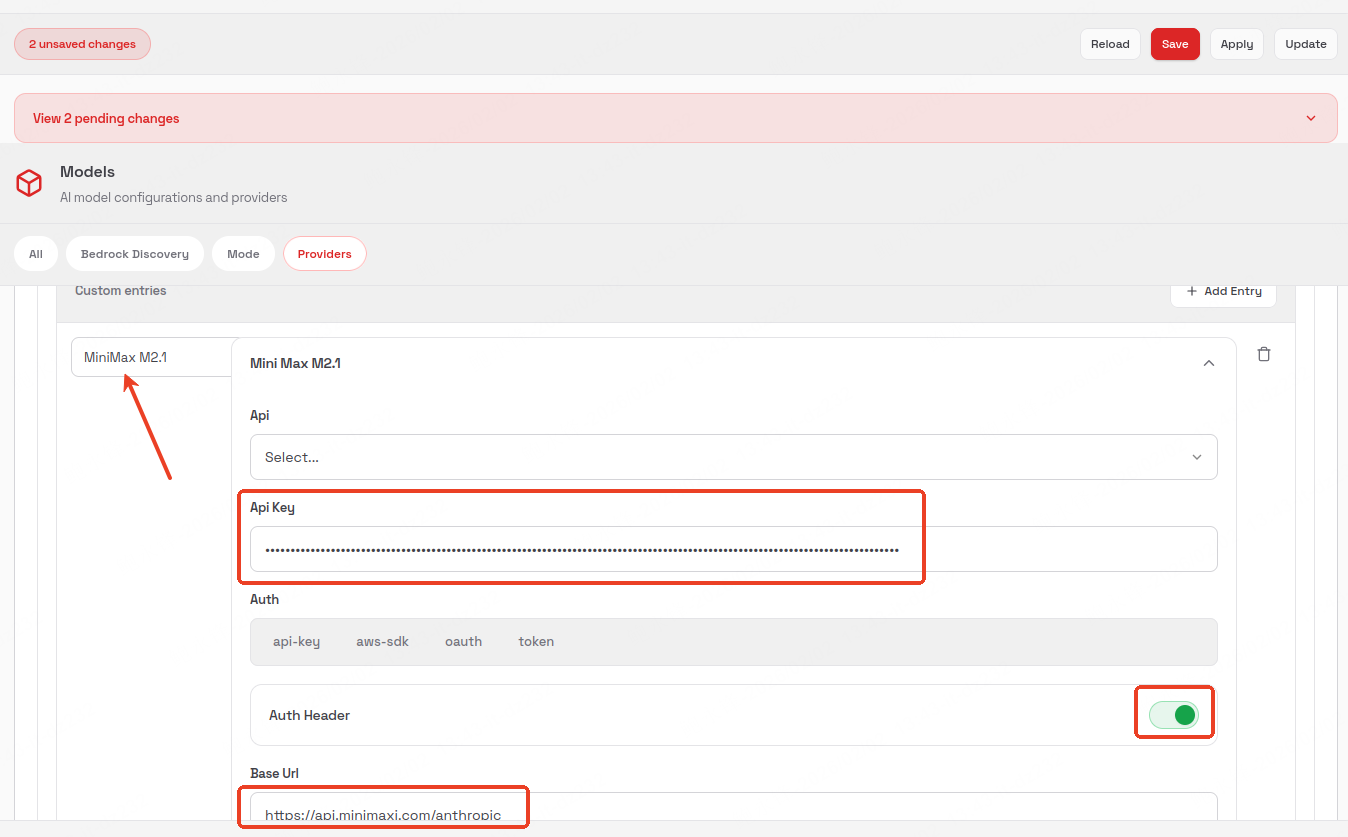Choose the aws-sdk auth option
1348x837 pixels.
click(x=382, y=642)
